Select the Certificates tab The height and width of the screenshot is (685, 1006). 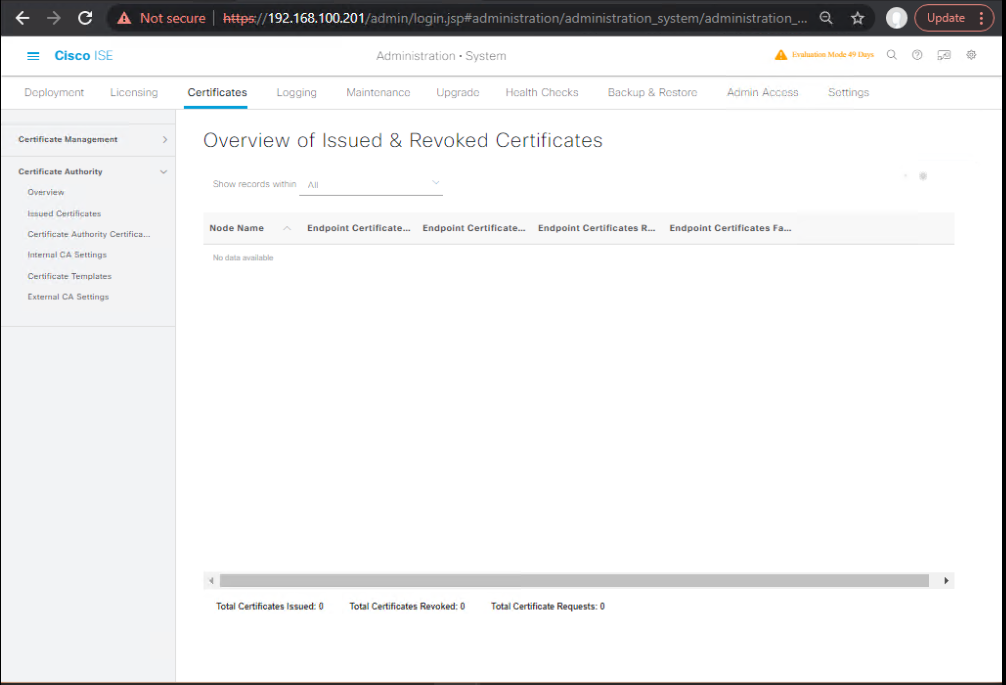217,92
